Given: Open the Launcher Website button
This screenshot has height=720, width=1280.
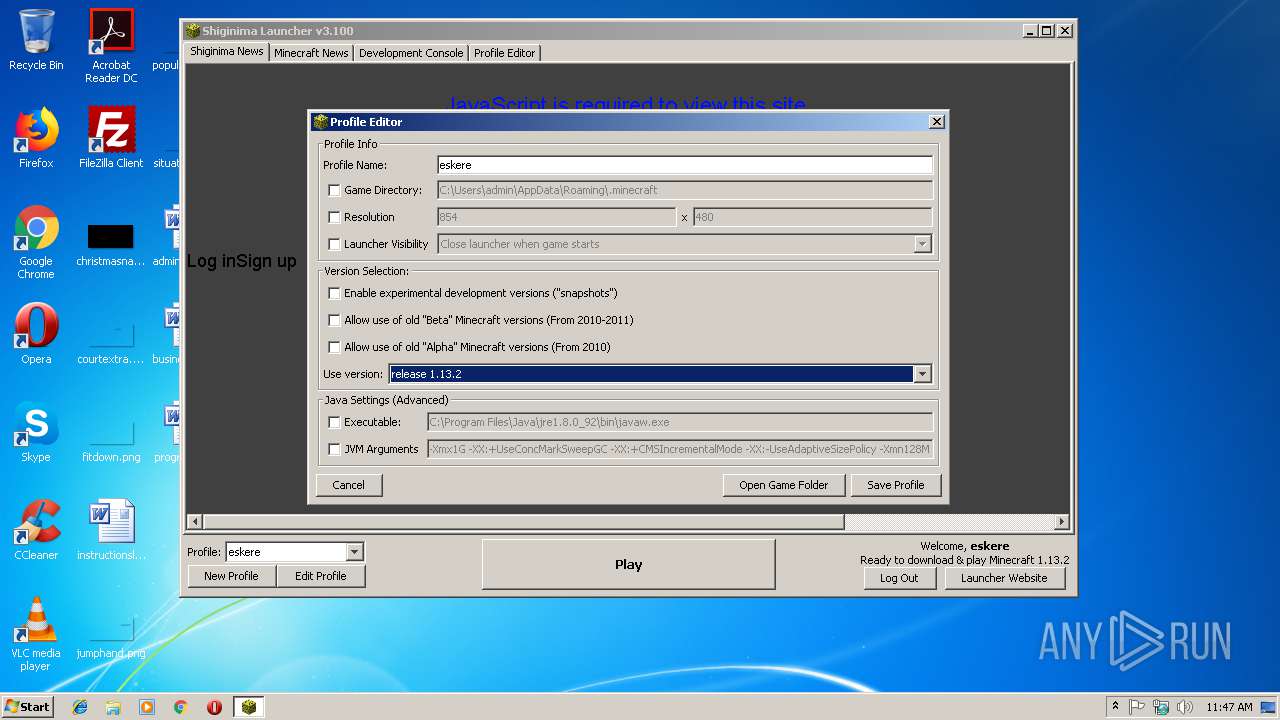Looking at the screenshot, I should [x=1004, y=578].
